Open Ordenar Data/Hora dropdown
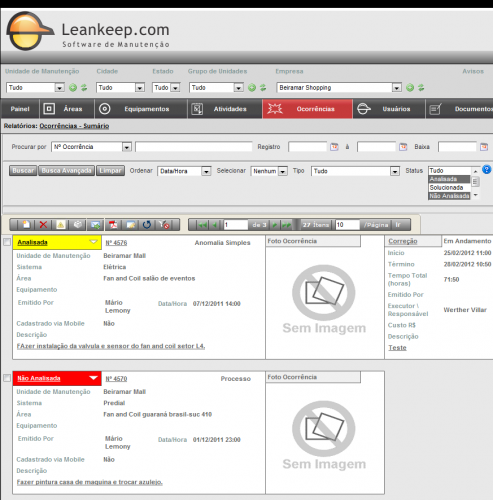This screenshot has height=500, width=493. point(184,171)
